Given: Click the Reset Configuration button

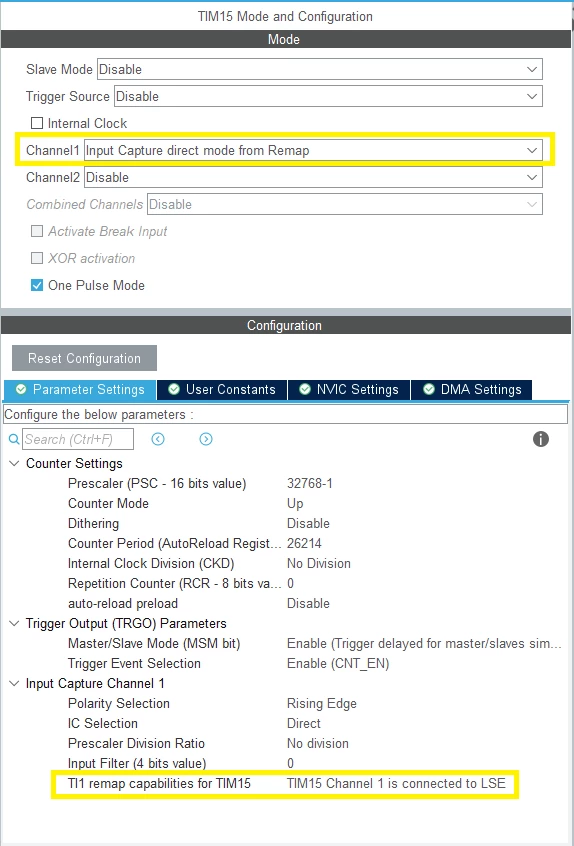Looking at the screenshot, I should (85, 358).
